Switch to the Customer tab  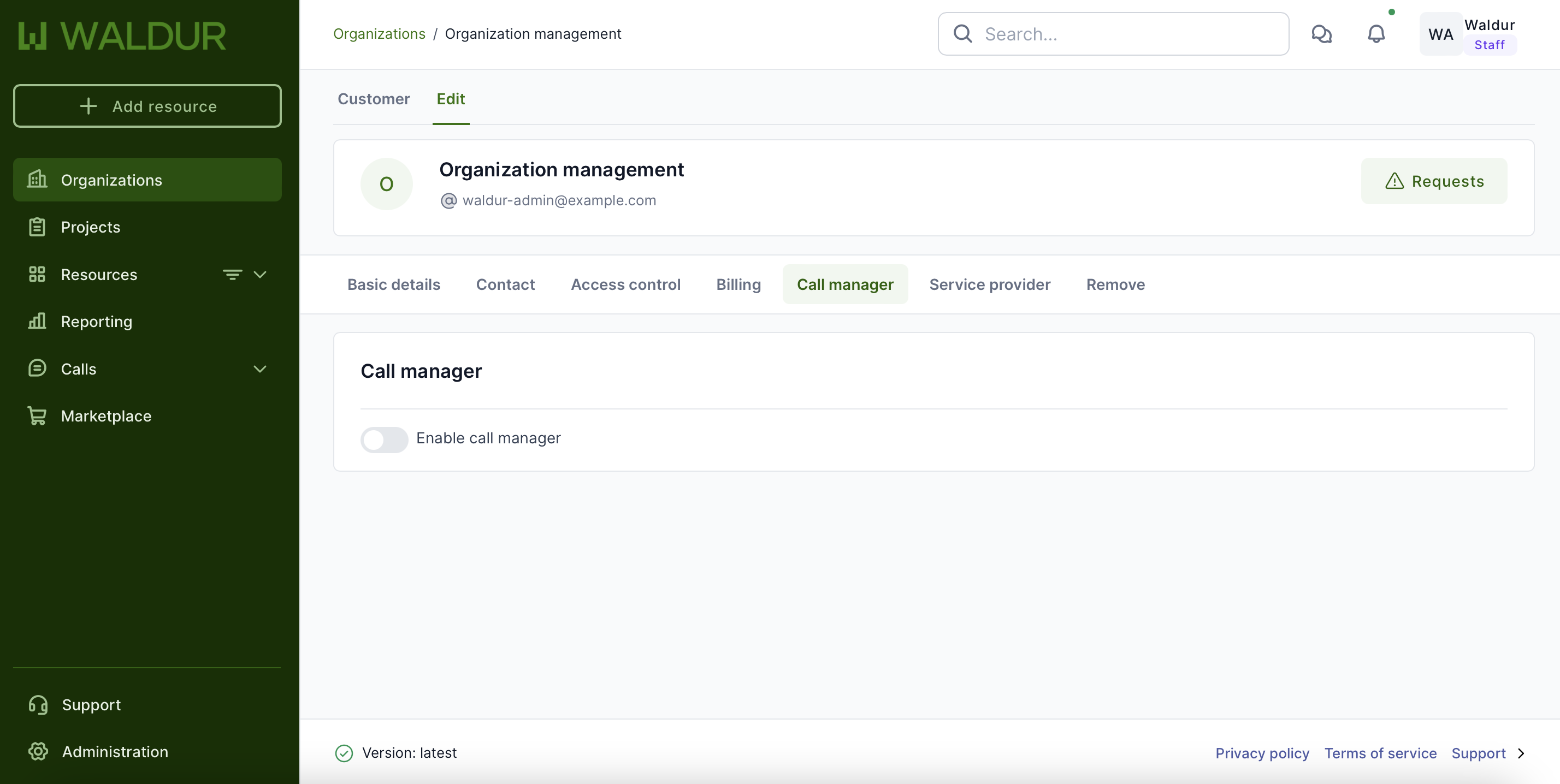point(373,99)
